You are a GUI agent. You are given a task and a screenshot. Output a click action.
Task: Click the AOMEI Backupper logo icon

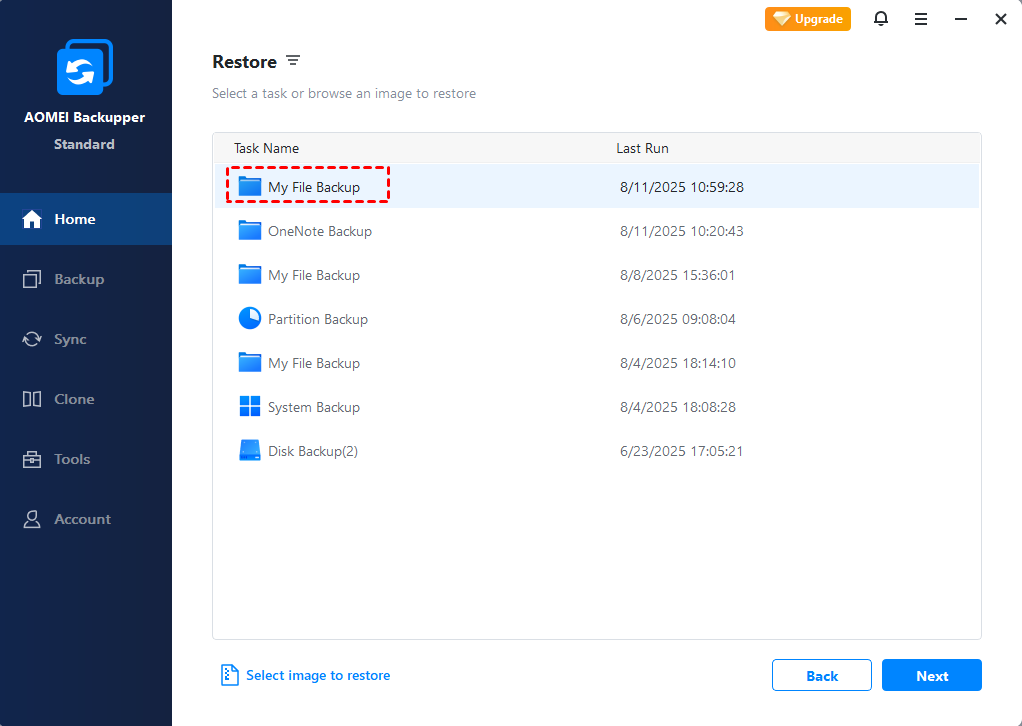[85, 70]
